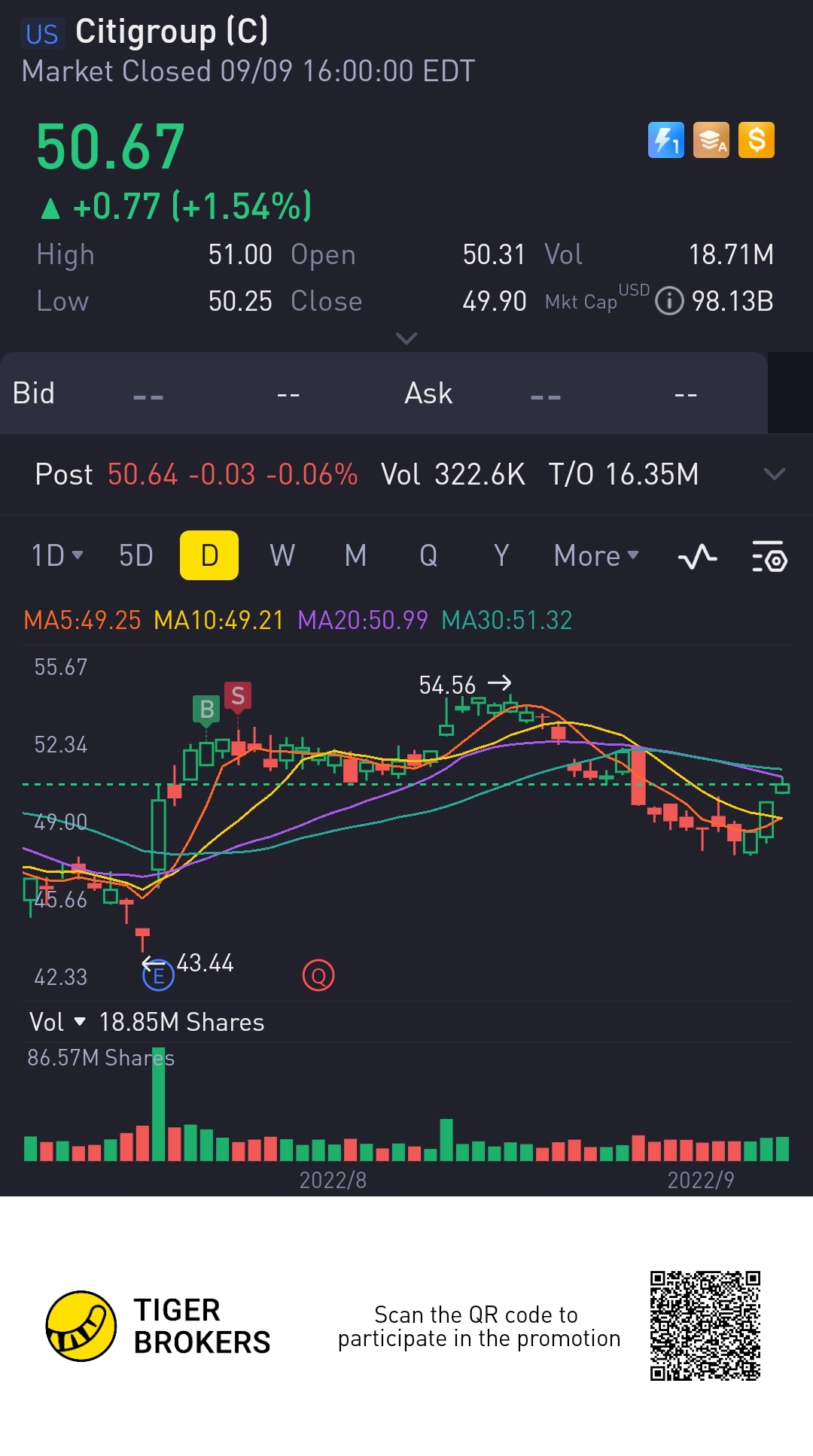Tap the blue E earnings marker
The height and width of the screenshot is (1456, 813).
[158, 976]
